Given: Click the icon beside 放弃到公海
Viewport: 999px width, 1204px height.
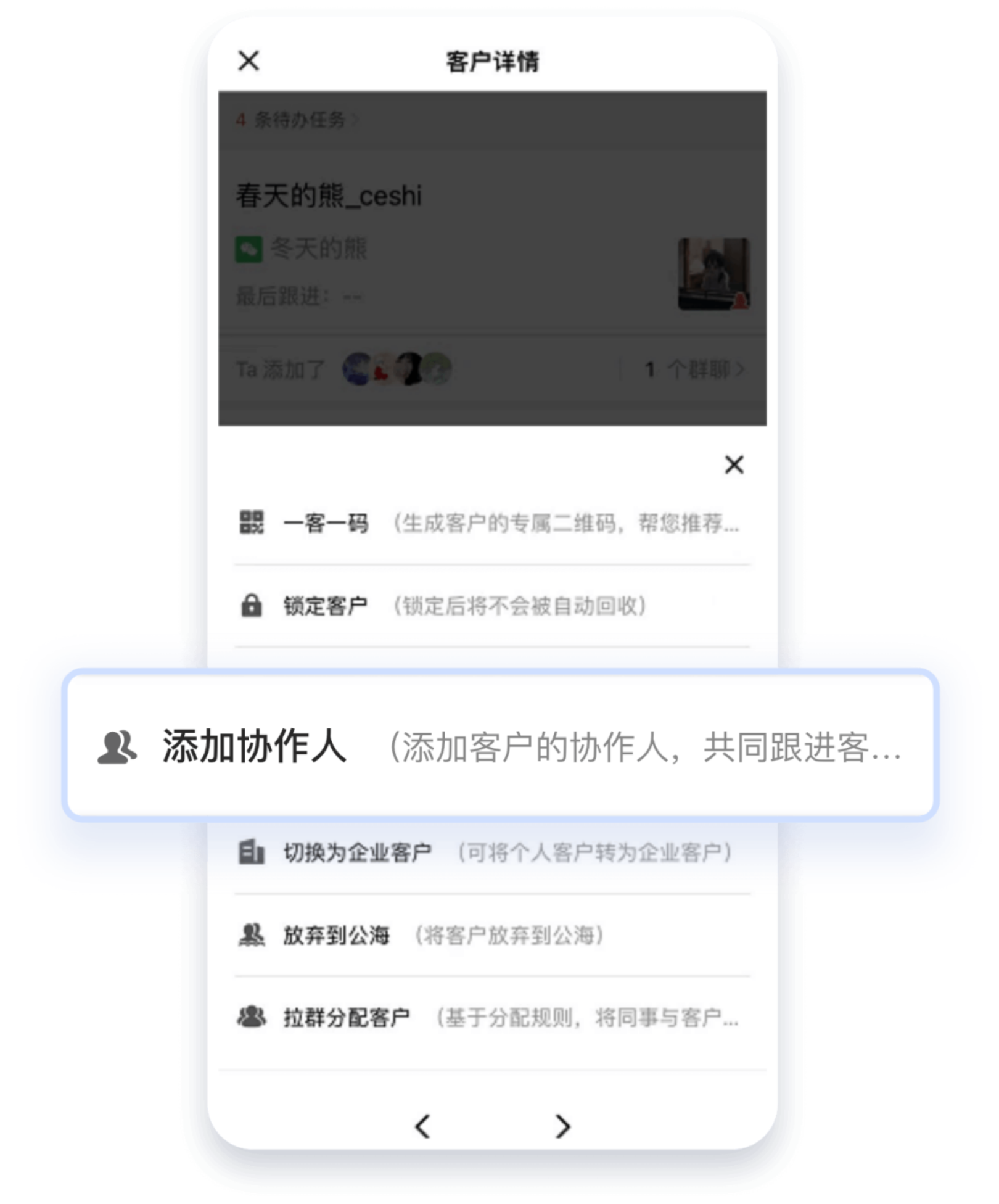Looking at the screenshot, I should pyautogui.click(x=252, y=935).
